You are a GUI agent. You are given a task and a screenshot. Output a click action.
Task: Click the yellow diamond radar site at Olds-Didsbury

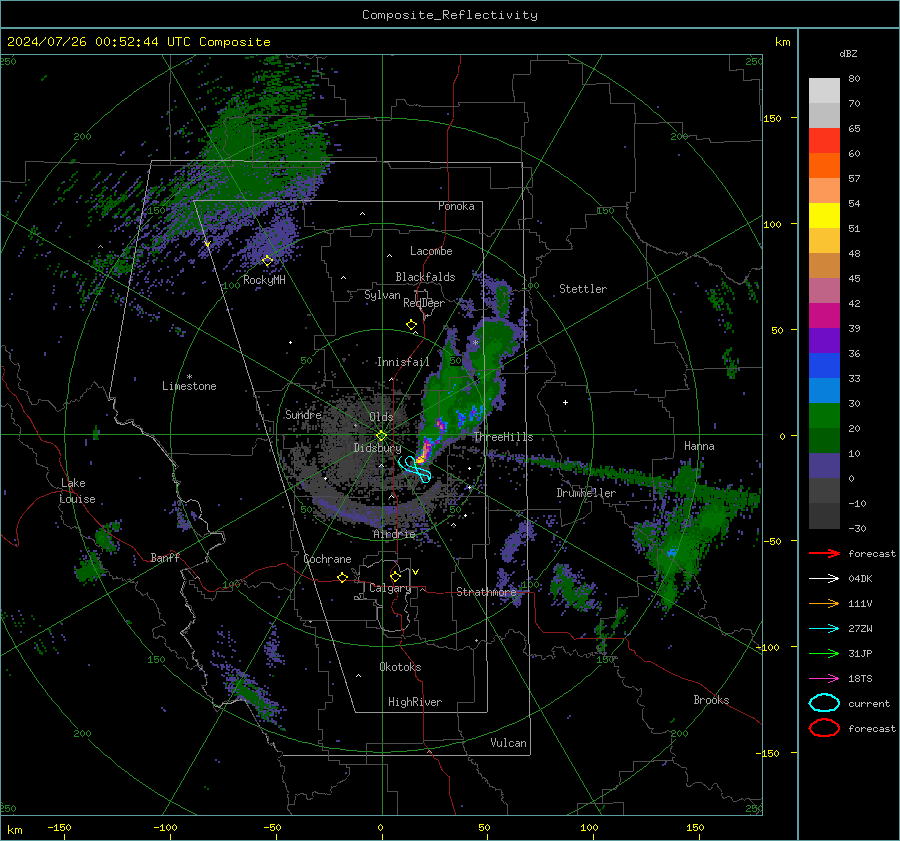[x=381, y=436]
